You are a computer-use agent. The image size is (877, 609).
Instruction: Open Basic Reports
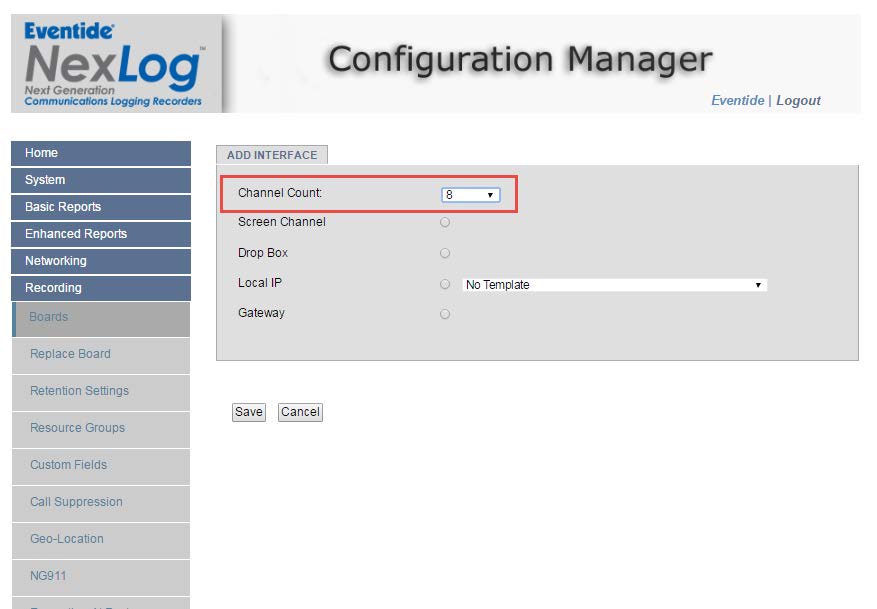click(x=100, y=207)
